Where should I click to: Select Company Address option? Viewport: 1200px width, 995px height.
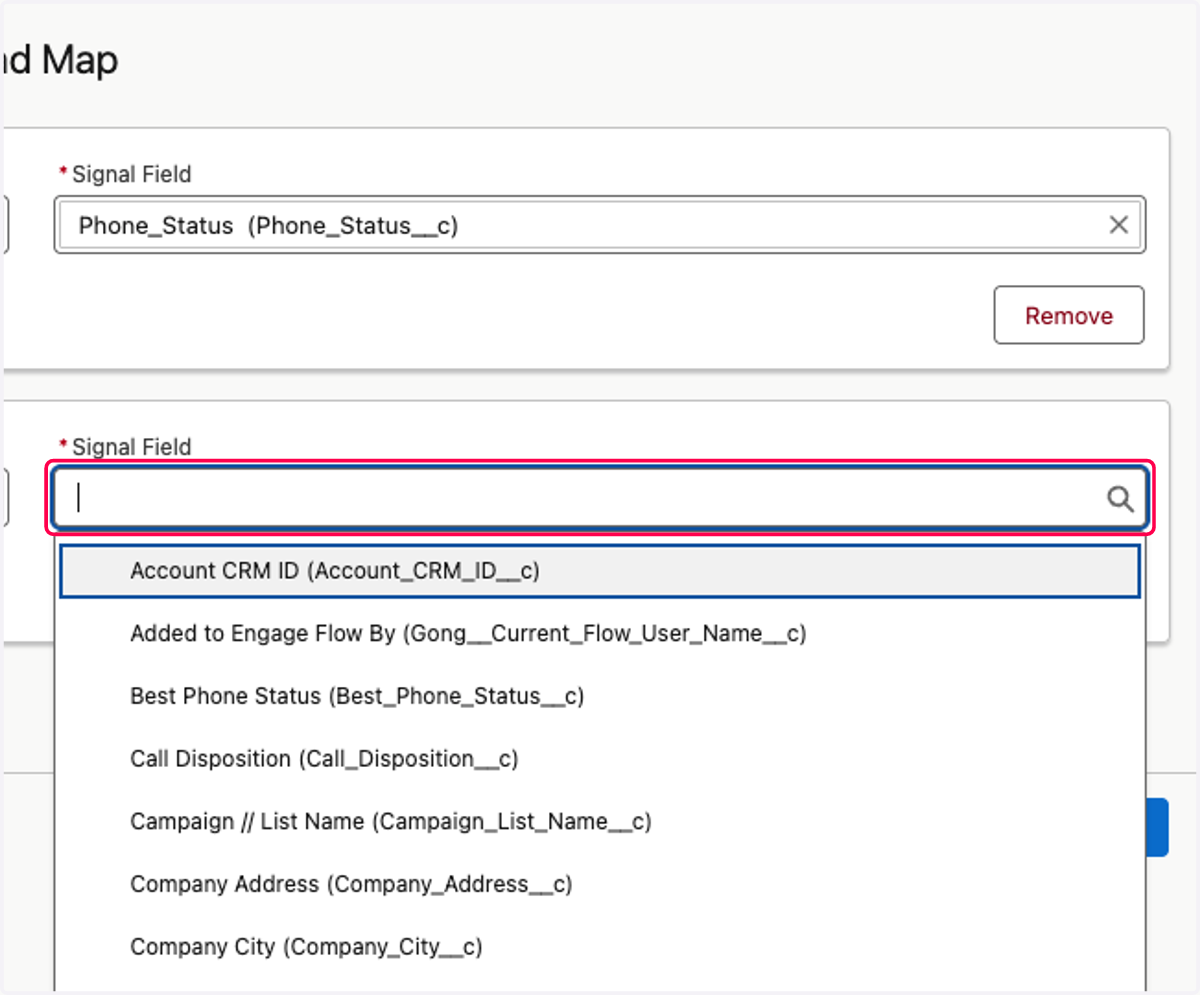point(599,884)
